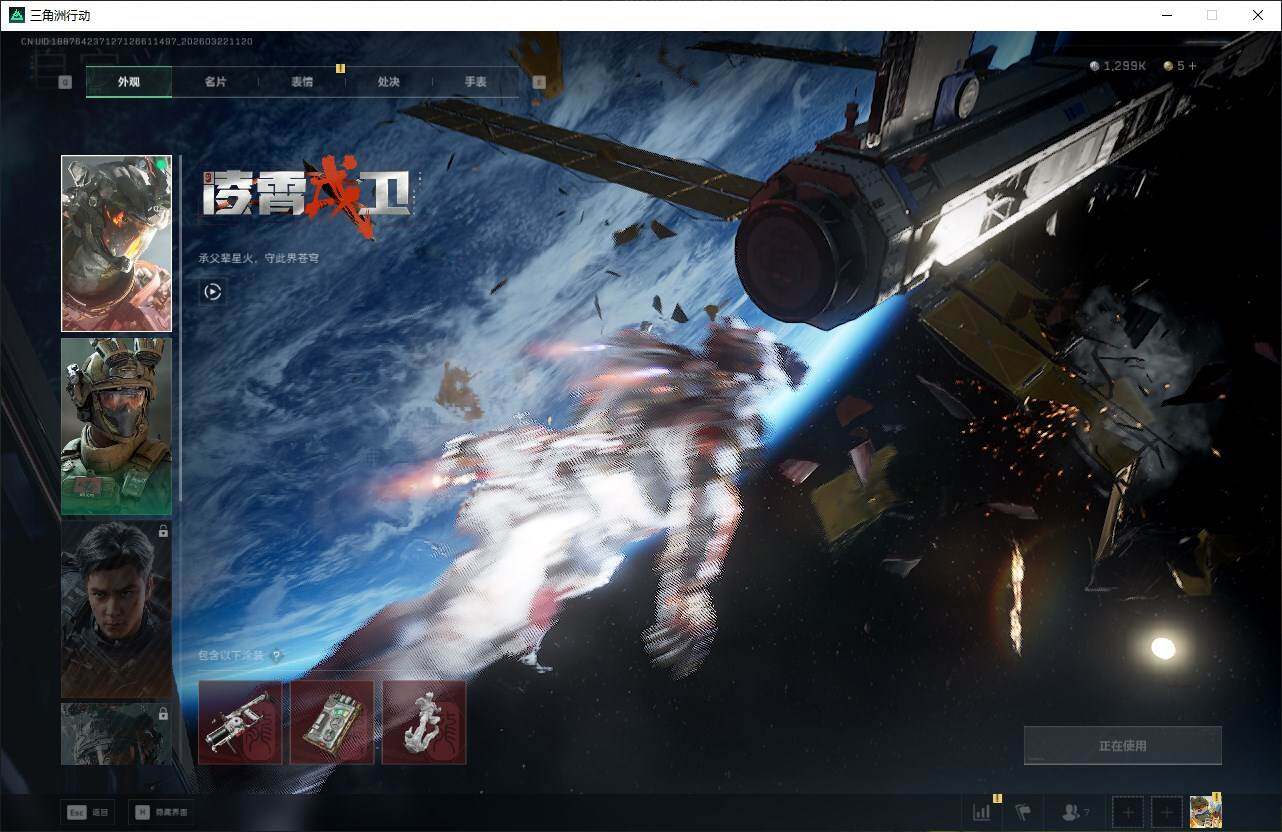Image resolution: width=1282 pixels, height=832 pixels.
Task: Click the 正在使用 button
Action: pos(1123,745)
